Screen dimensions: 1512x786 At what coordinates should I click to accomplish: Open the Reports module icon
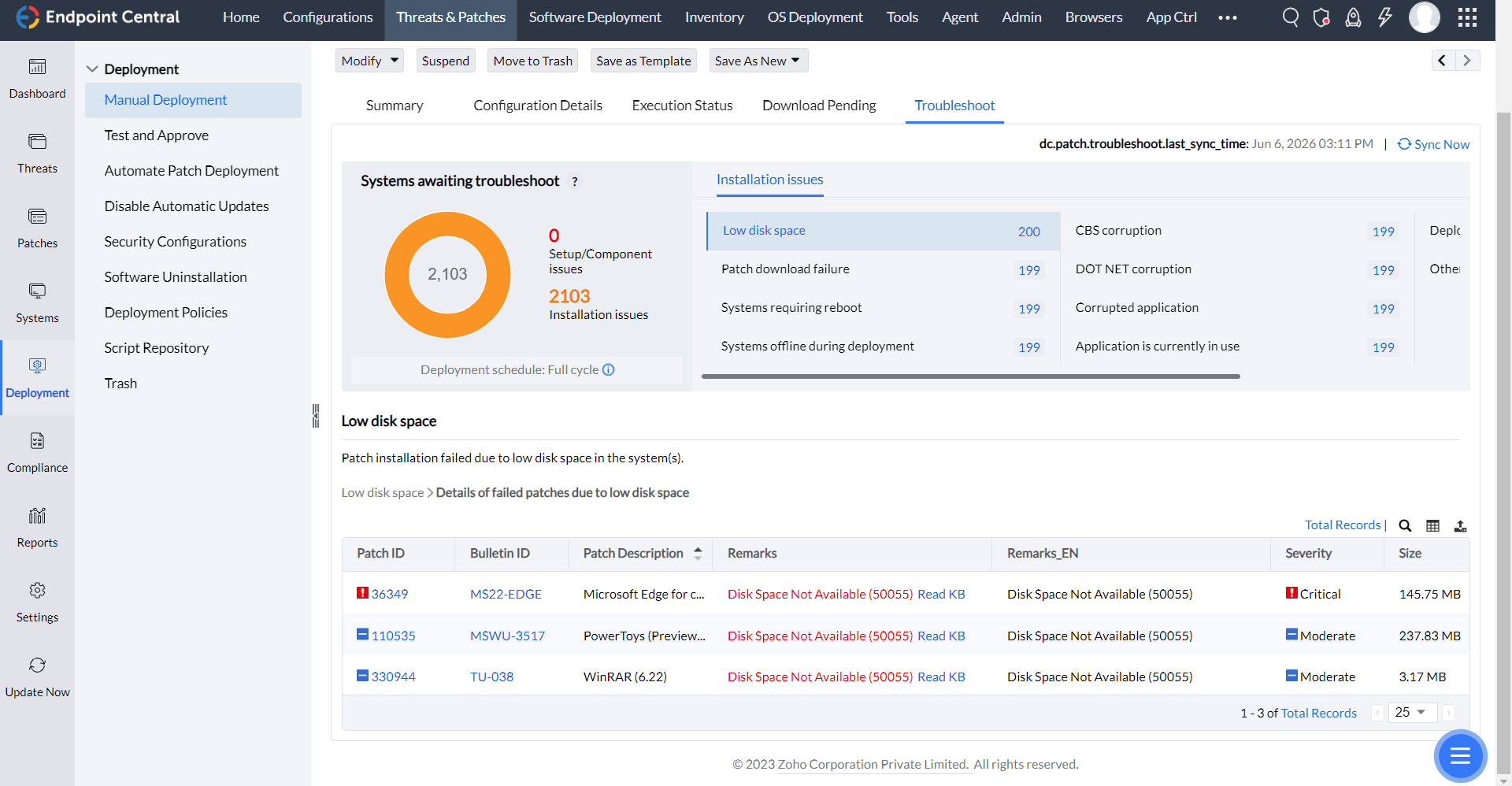(37, 525)
